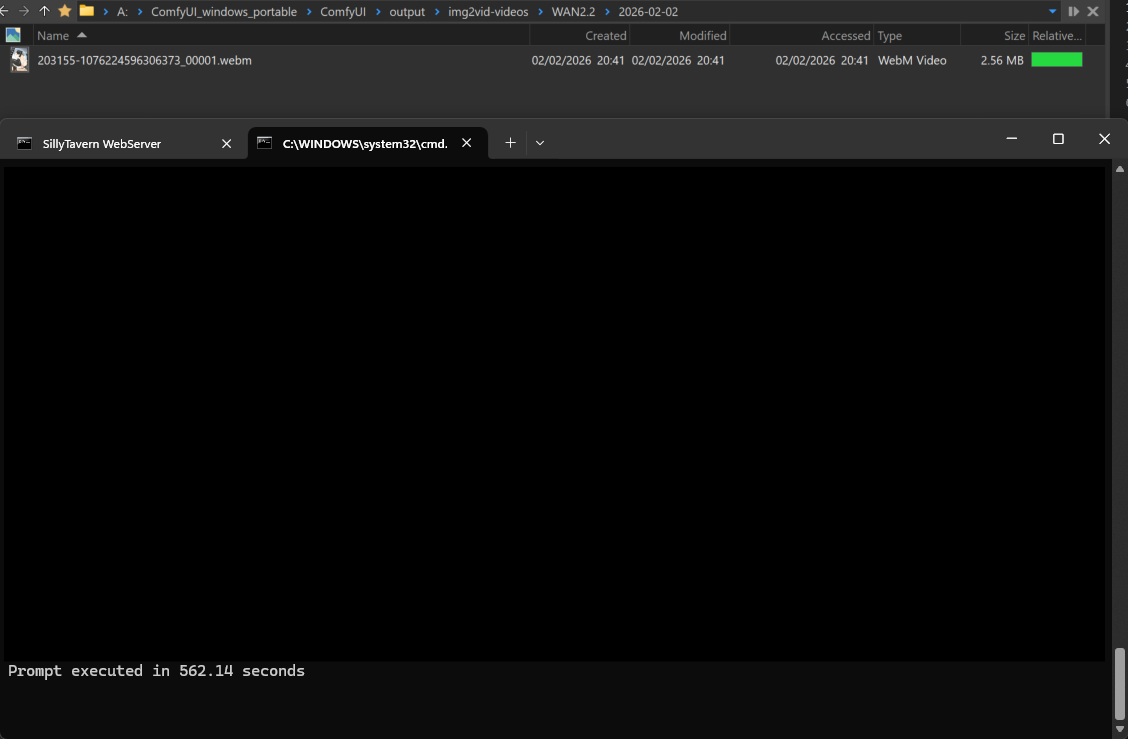Go to output folder breadcrumb
Screen dimensions: 1128x739
point(407,12)
